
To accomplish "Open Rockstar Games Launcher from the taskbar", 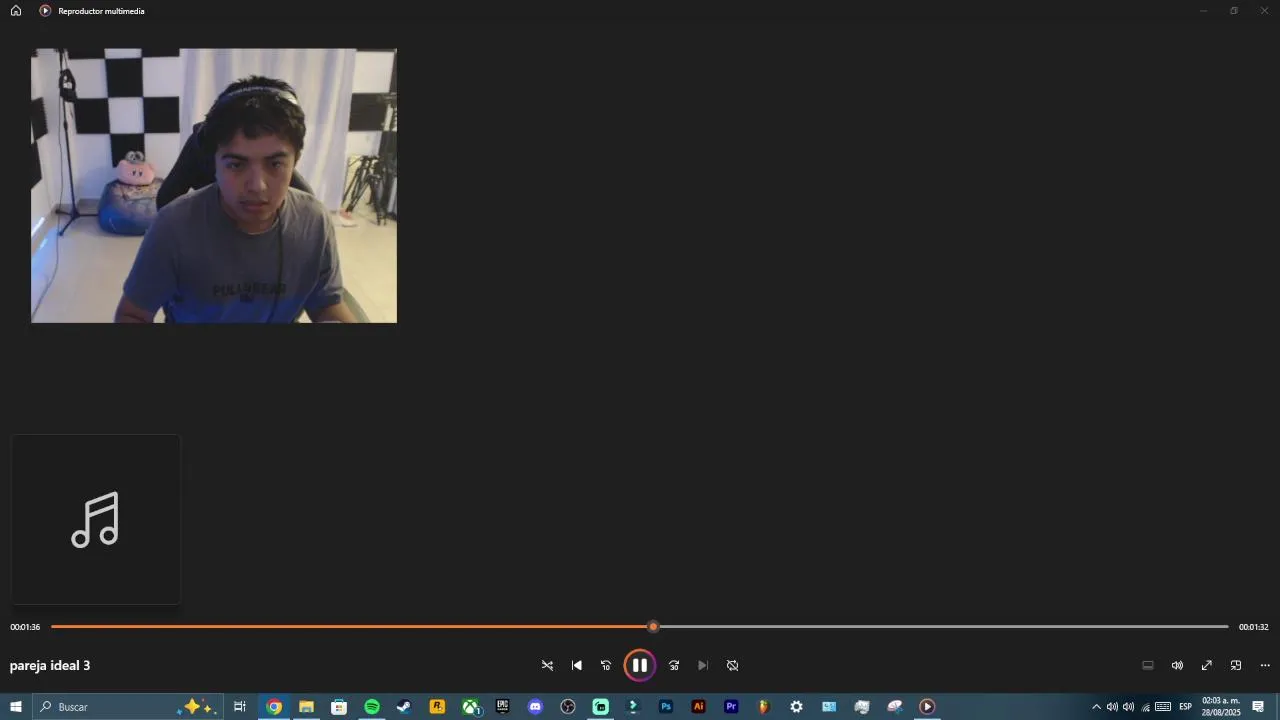I will 437,707.
